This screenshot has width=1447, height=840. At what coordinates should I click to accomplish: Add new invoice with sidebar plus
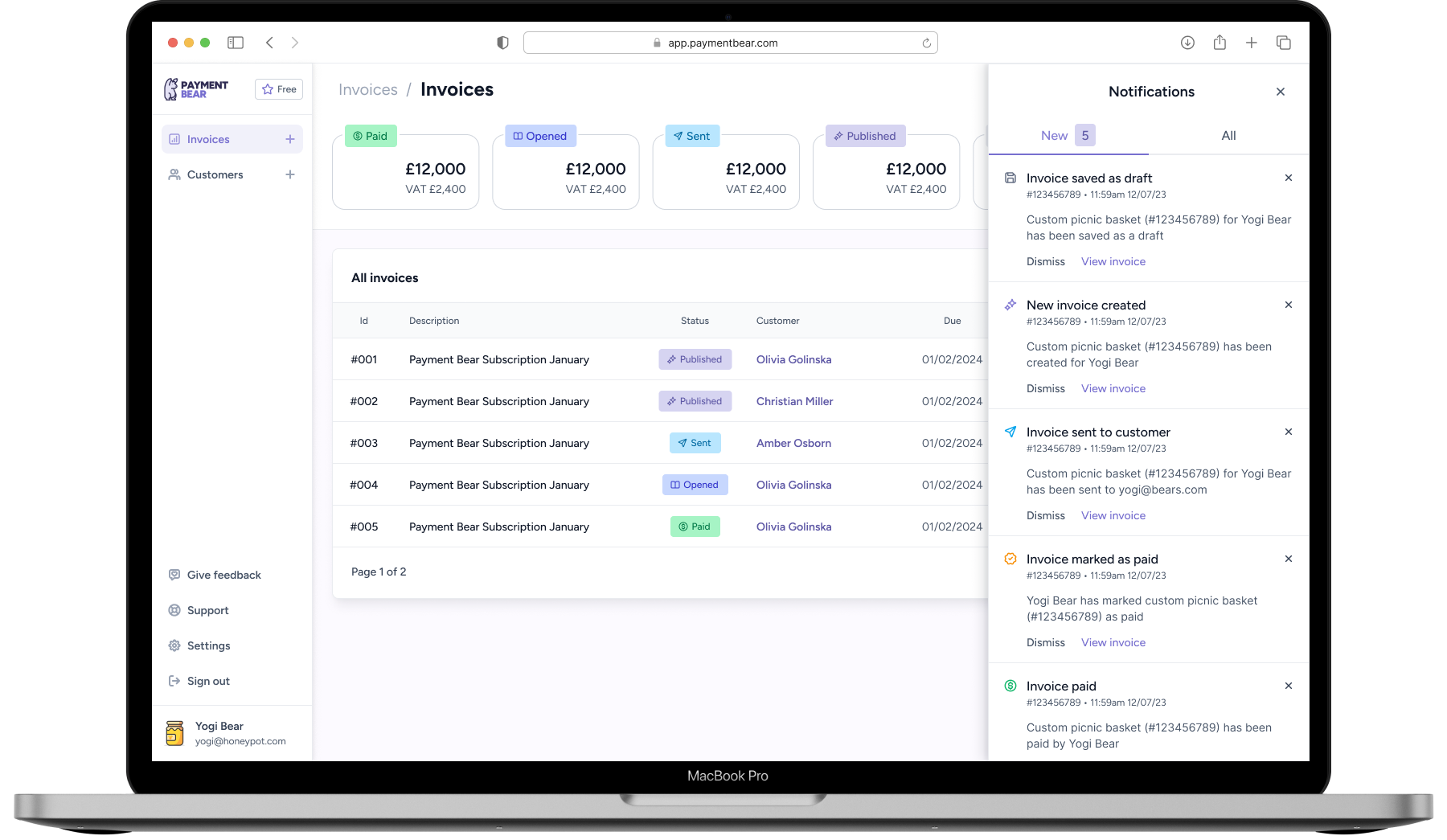[x=290, y=139]
